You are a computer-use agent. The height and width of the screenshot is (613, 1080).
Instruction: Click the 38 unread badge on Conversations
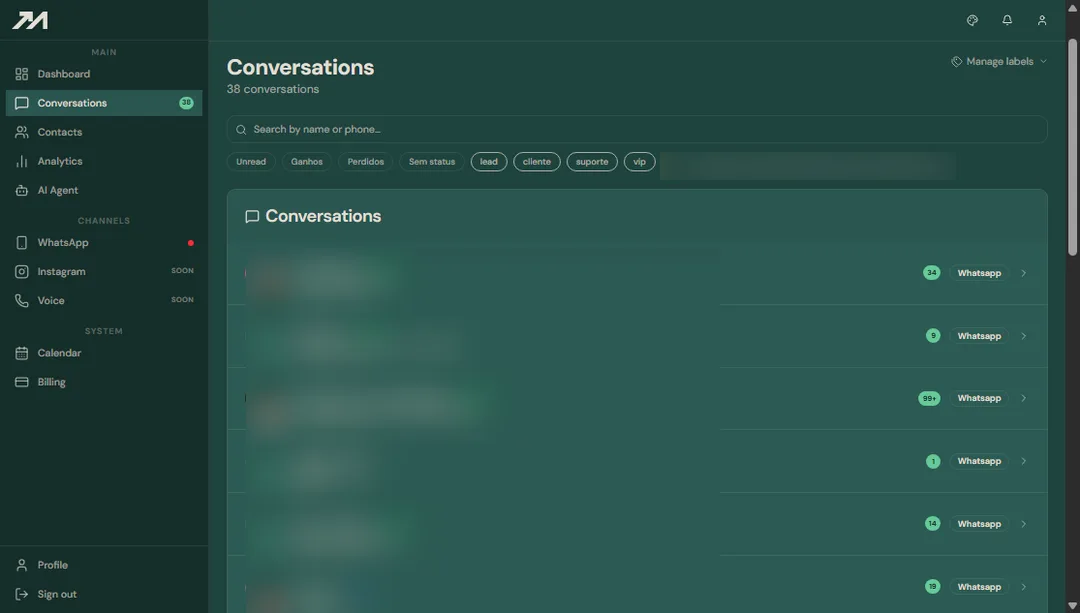pos(186,103)
